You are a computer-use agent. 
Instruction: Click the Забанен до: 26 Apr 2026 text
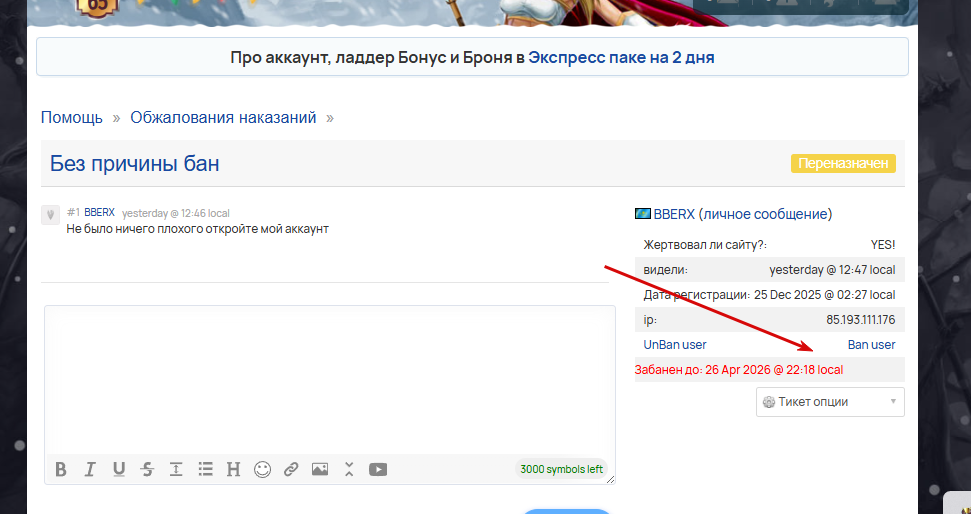tap(739, 370)
